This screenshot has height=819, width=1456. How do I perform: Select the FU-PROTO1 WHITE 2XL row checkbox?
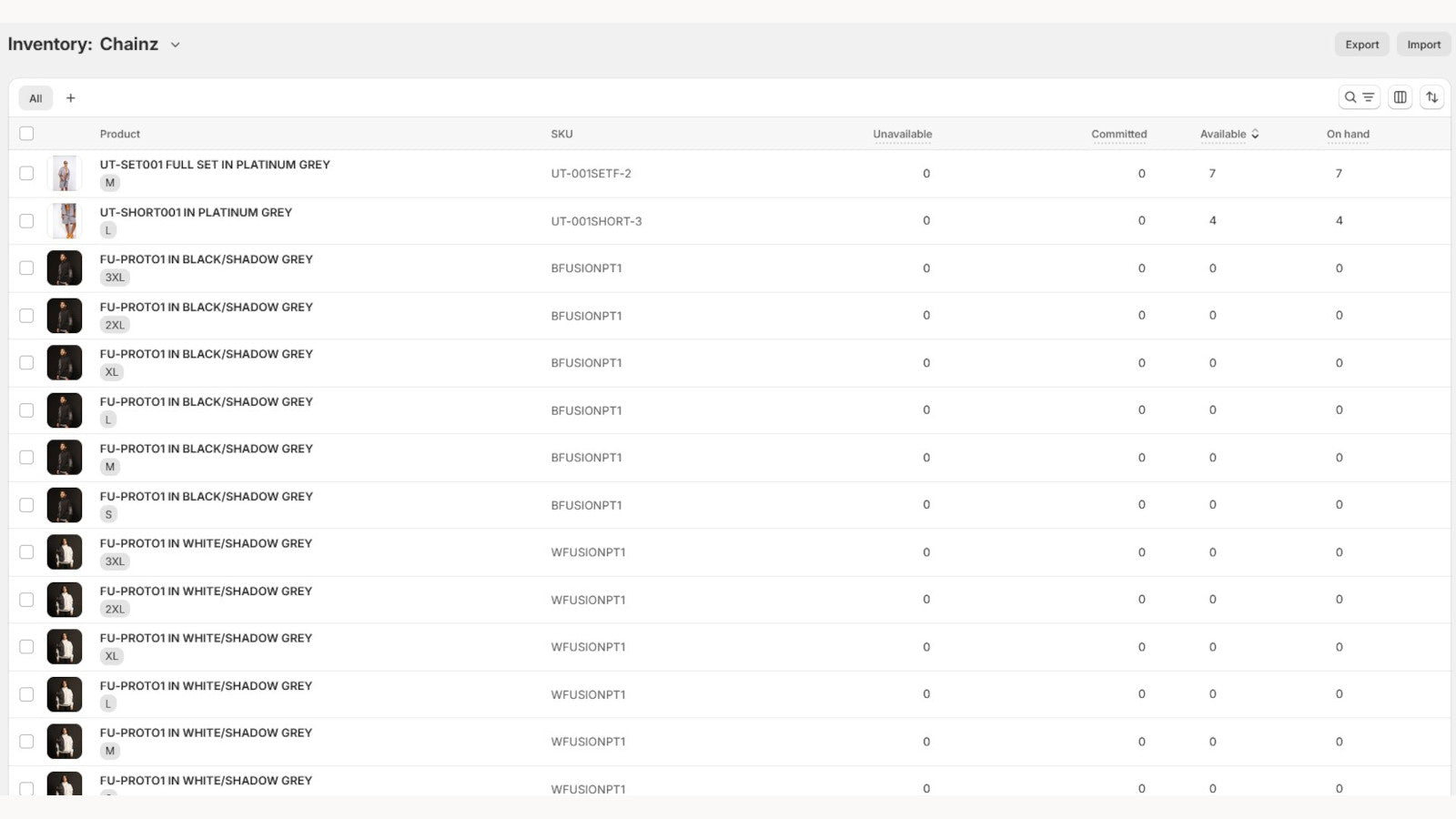(x=26, y=599)
